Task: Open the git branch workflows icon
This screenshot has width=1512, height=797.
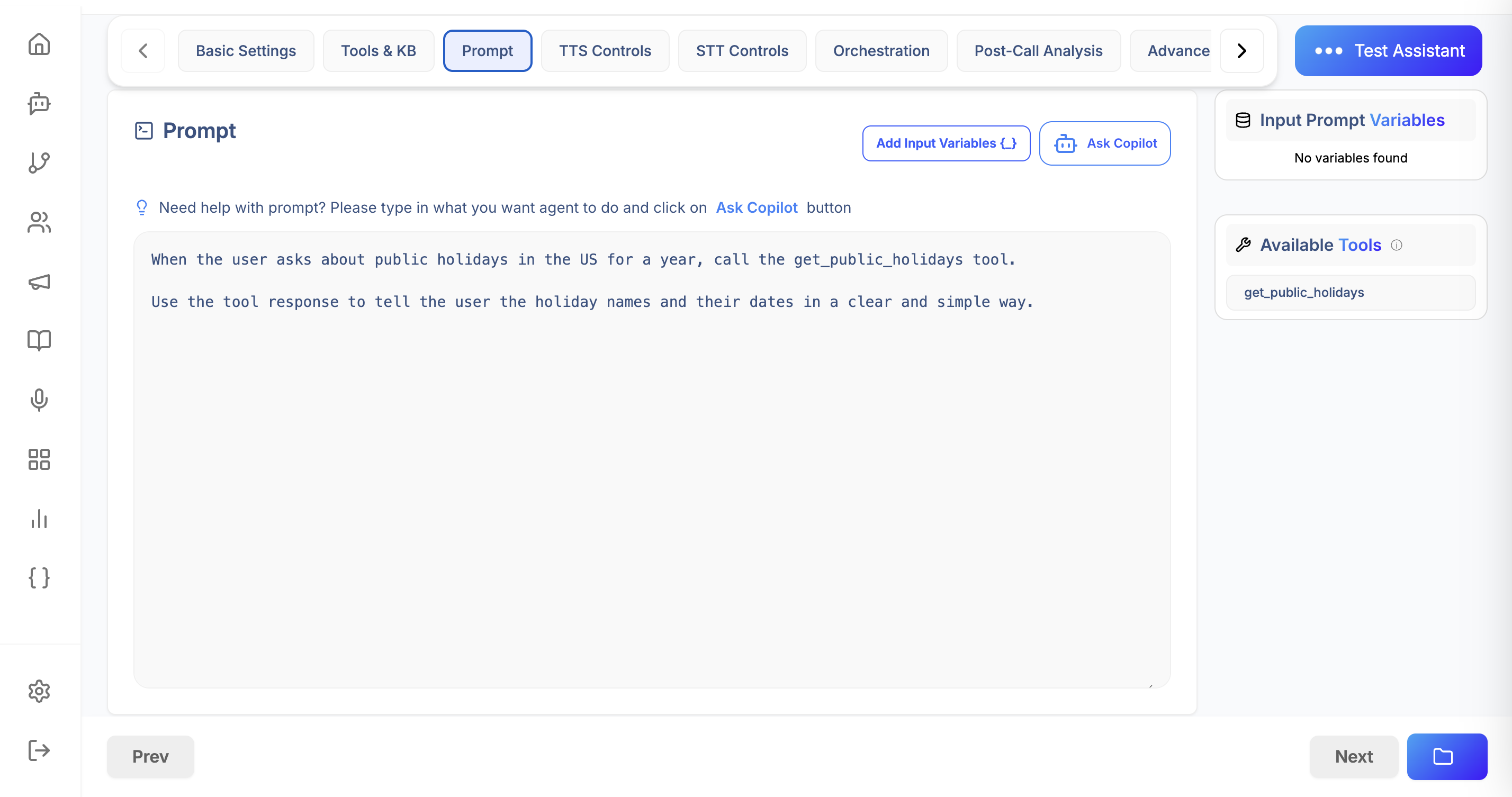Action: point(39,162)
